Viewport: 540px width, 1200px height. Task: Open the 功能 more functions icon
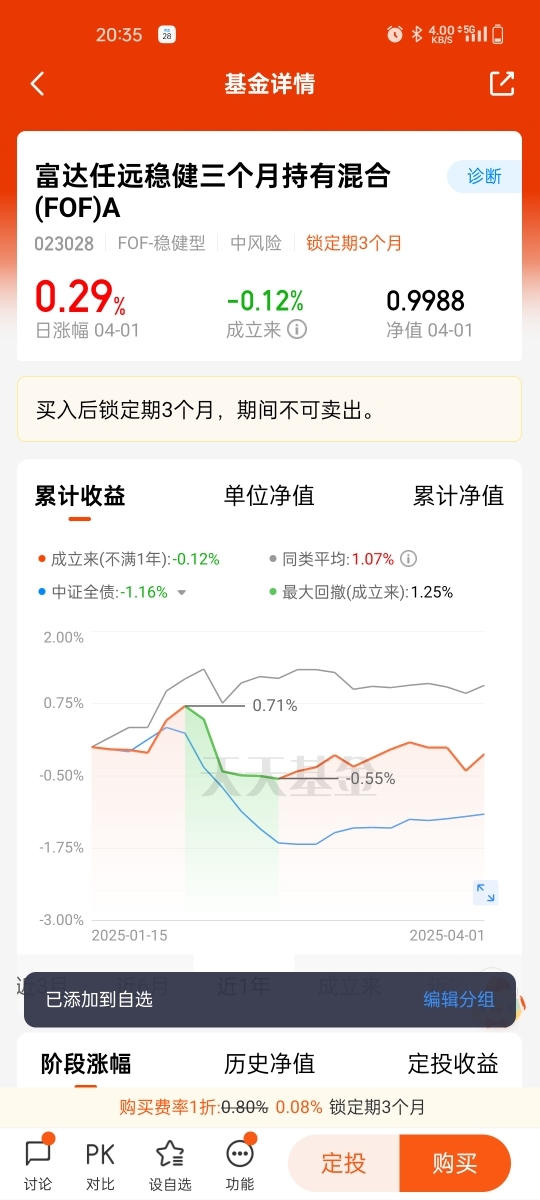(240, 1164)
